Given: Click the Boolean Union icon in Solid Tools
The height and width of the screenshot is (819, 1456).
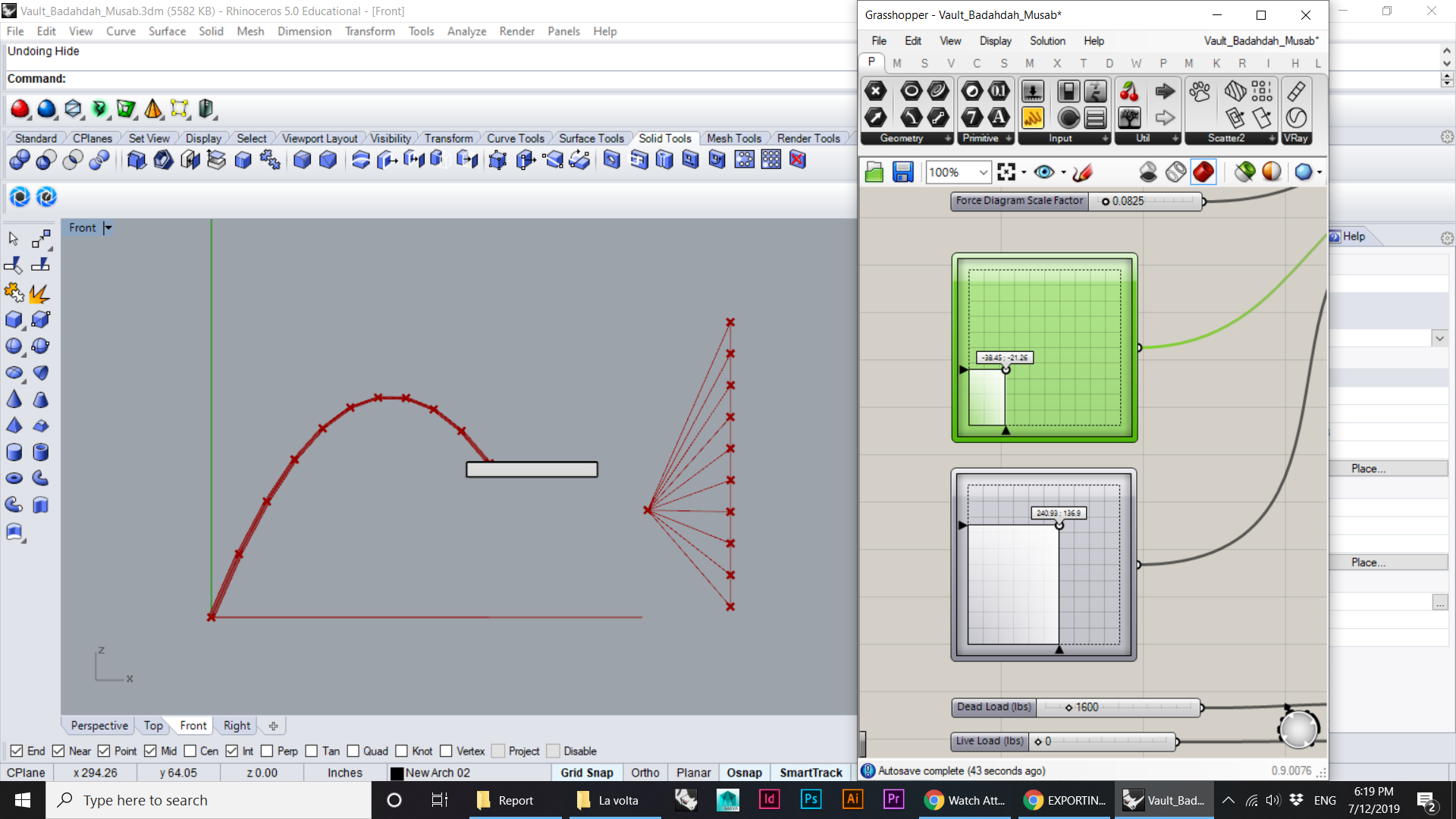Looking at the screenshot, I should (20, 160).
